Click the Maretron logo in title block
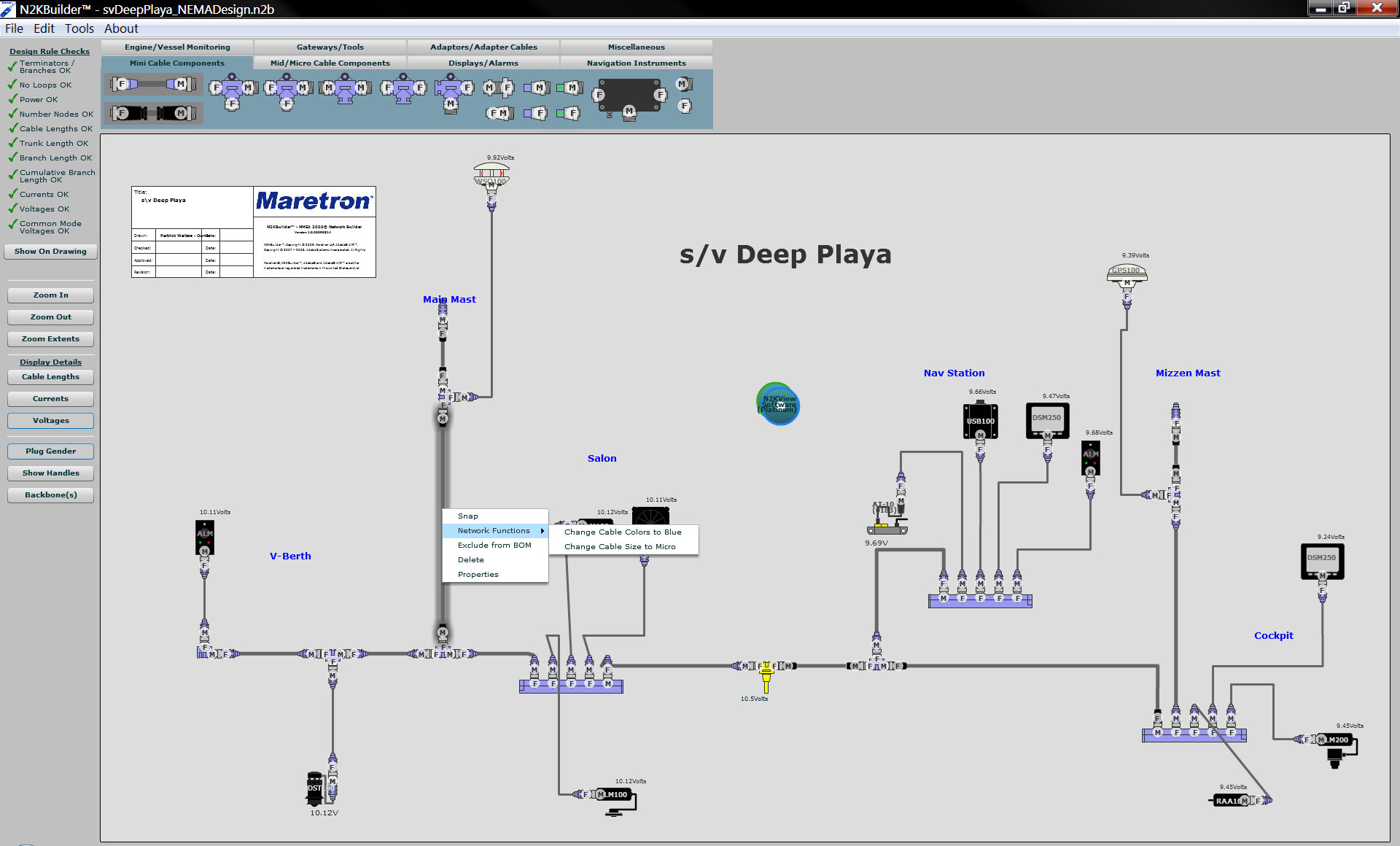The height and width of the screenshot is (846, 1400). click(314, 201)
